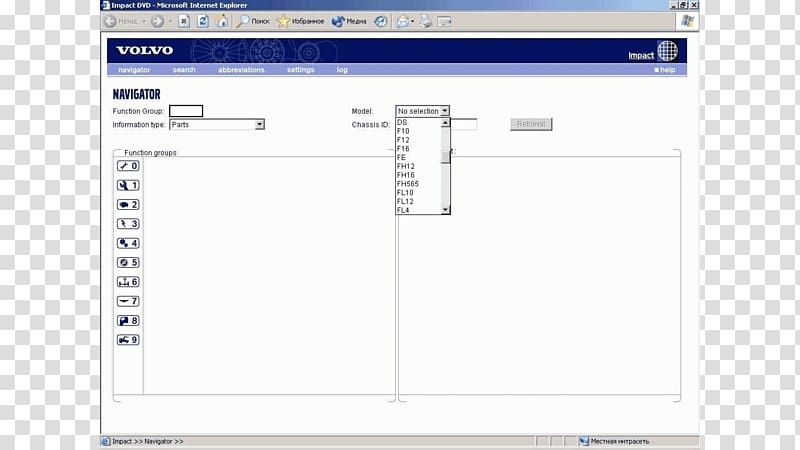Toggle the Model No selection dropdown arrow
The height and width of the screenshot is (450, 800).
(444, 111)
